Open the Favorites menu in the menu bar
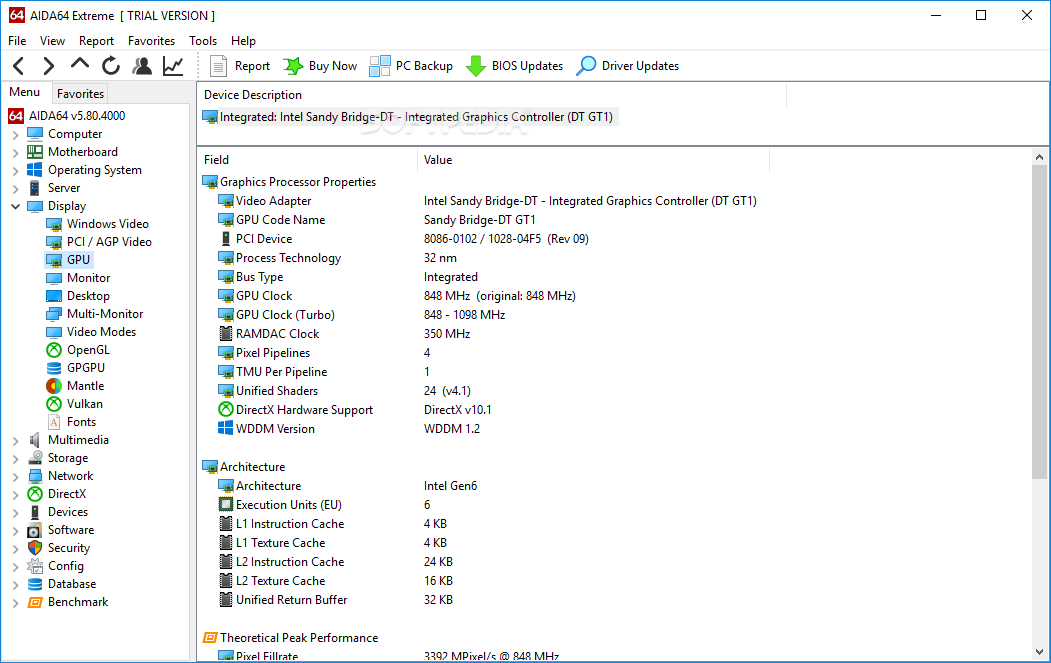 click(x=151, y=41)
